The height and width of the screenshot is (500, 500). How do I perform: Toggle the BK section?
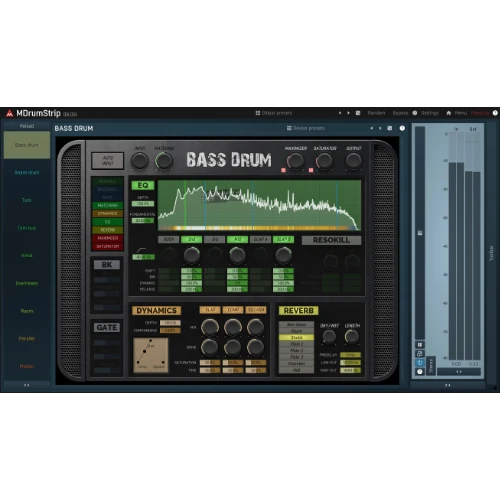pyautogui.click(x=107, y=265)
